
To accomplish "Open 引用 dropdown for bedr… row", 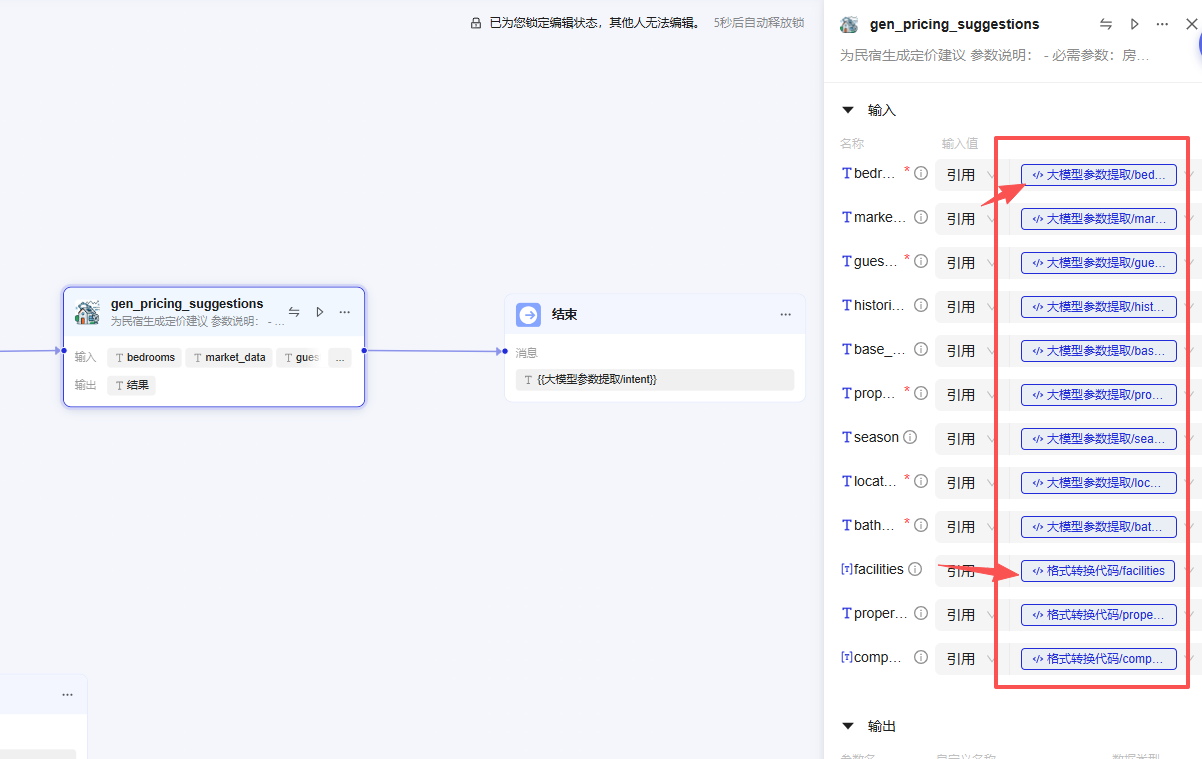I will click(x=970, y=175).
